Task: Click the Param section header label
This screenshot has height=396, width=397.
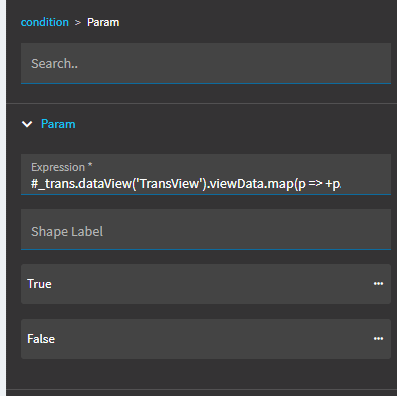Action: (x=58, y=124)
